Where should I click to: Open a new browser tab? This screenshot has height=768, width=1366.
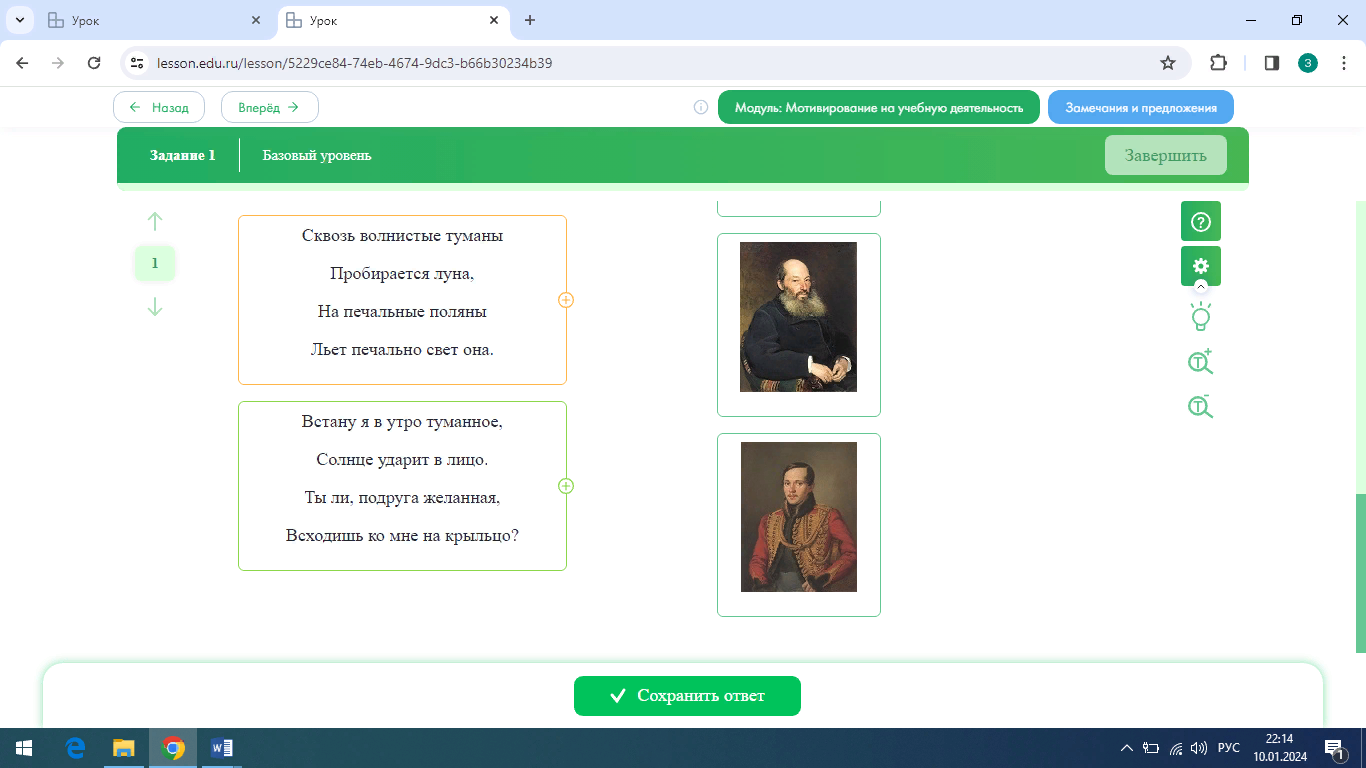530,20
